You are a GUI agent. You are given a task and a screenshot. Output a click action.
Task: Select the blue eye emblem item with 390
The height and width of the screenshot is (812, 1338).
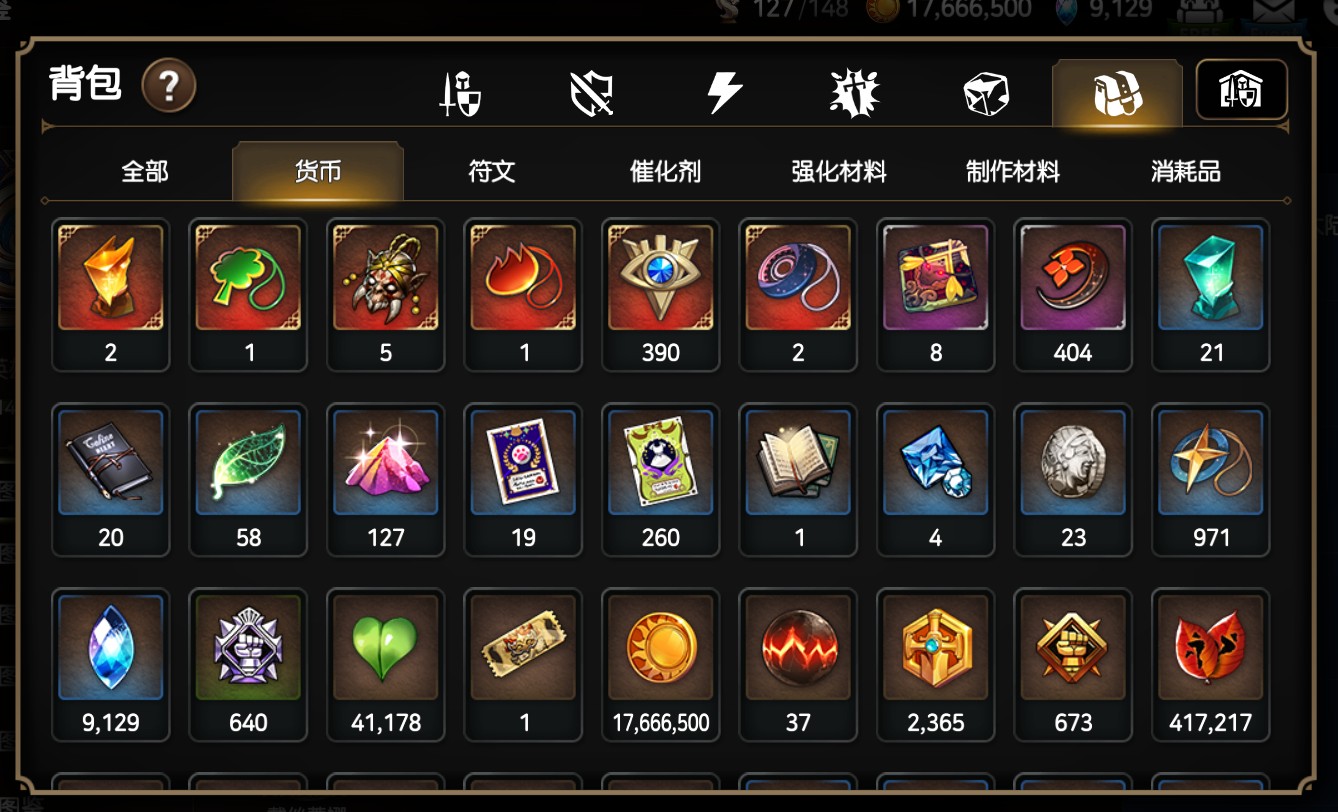pos(661,295)
